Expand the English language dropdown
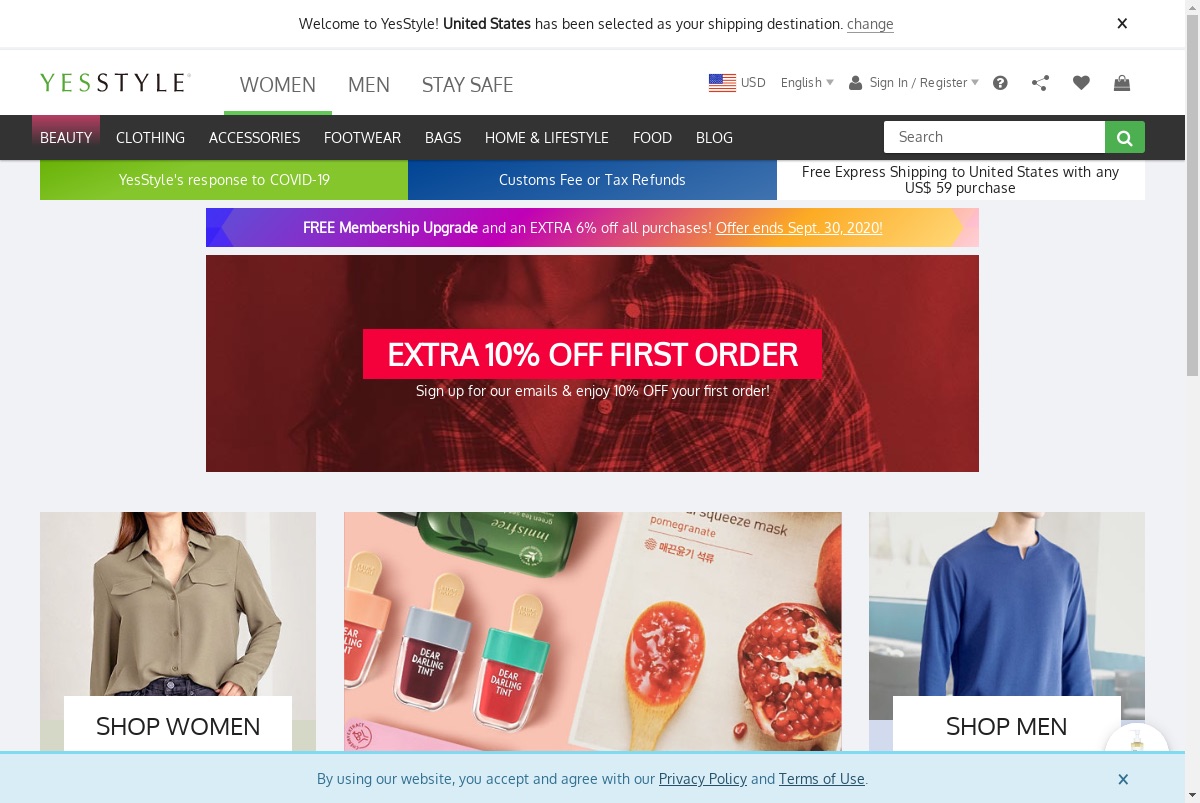1200x803 pixels. tap(807, 83)
